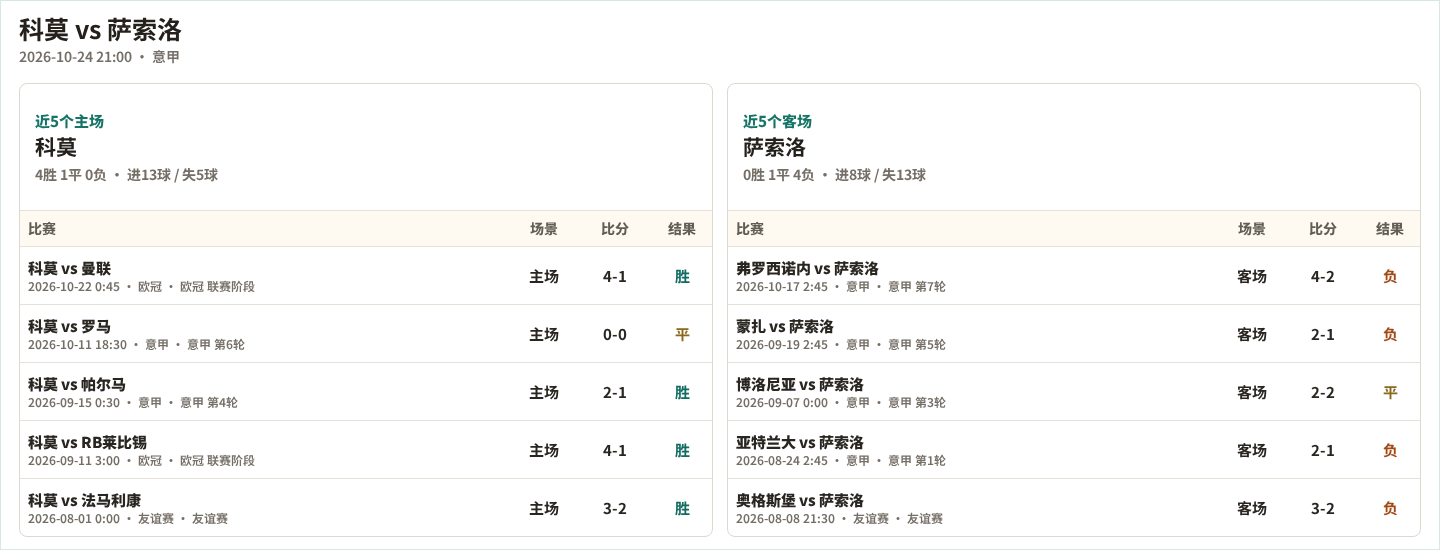The width and height of the screenshot is (1440, 550).
Task: Click the 负 result for 弗罗西诺内 vs 萨索洛
Action: pos(1390,276)
